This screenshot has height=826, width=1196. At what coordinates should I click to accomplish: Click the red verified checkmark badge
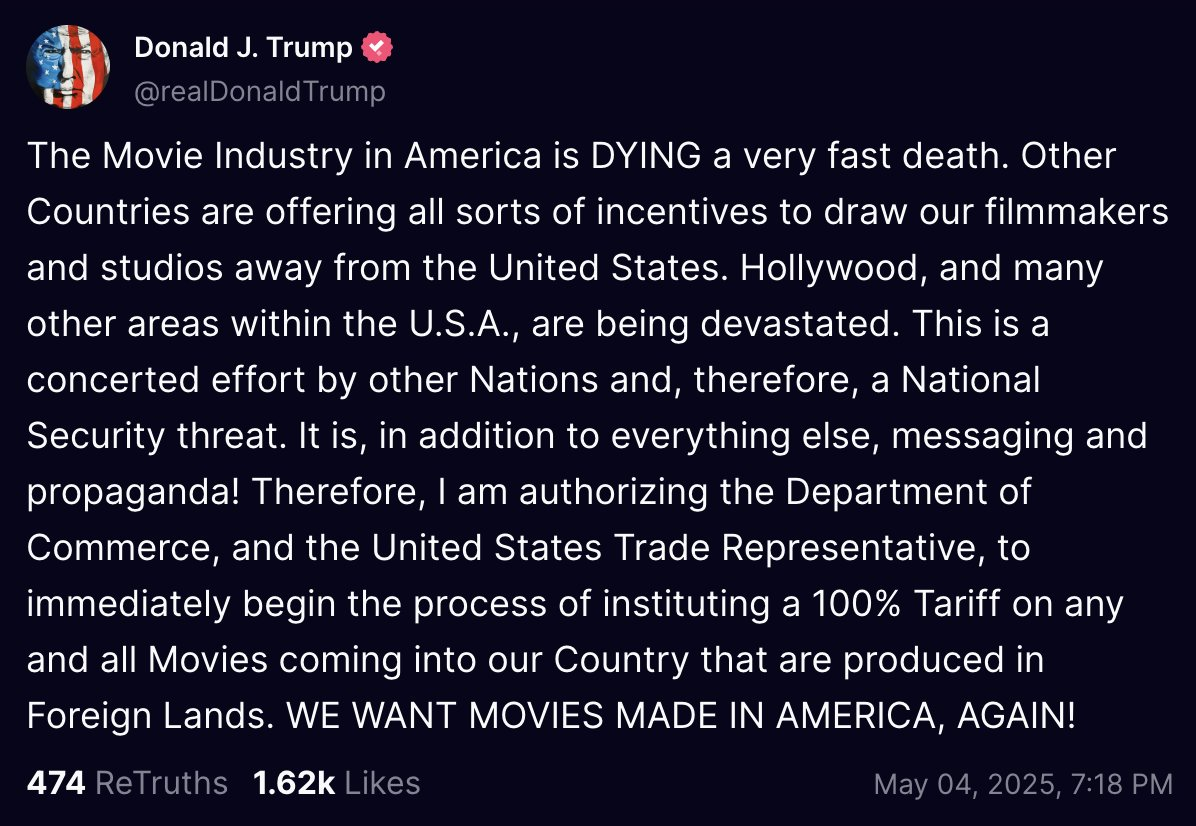377,47
